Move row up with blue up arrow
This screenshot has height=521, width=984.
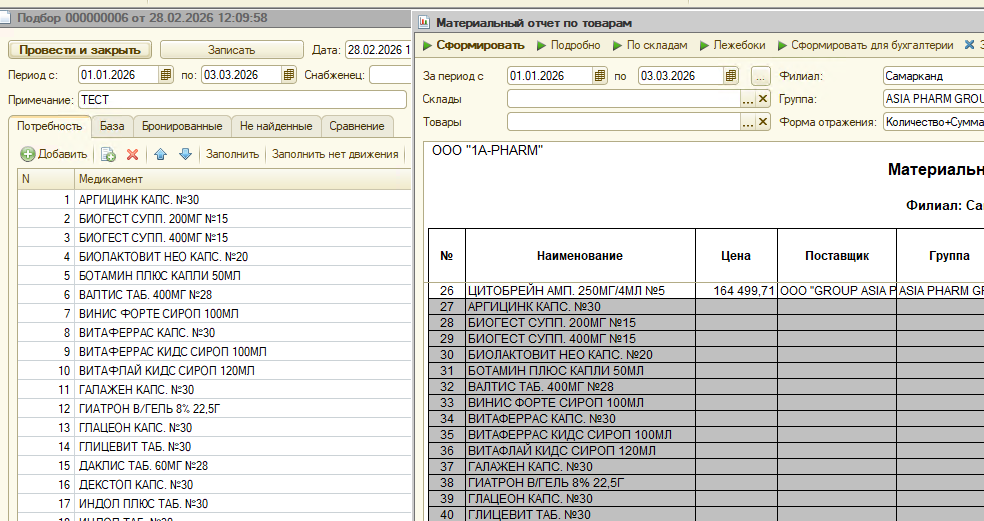pos(161,154)
